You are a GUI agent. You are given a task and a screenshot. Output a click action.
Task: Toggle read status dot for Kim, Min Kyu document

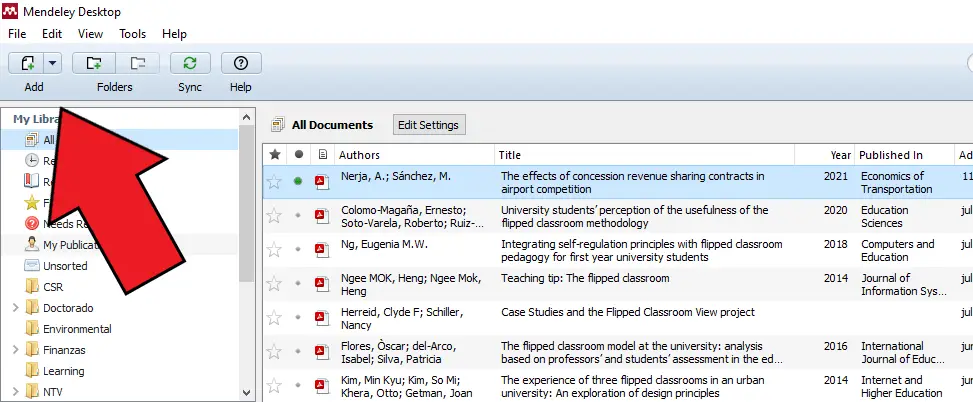point(298,385)
